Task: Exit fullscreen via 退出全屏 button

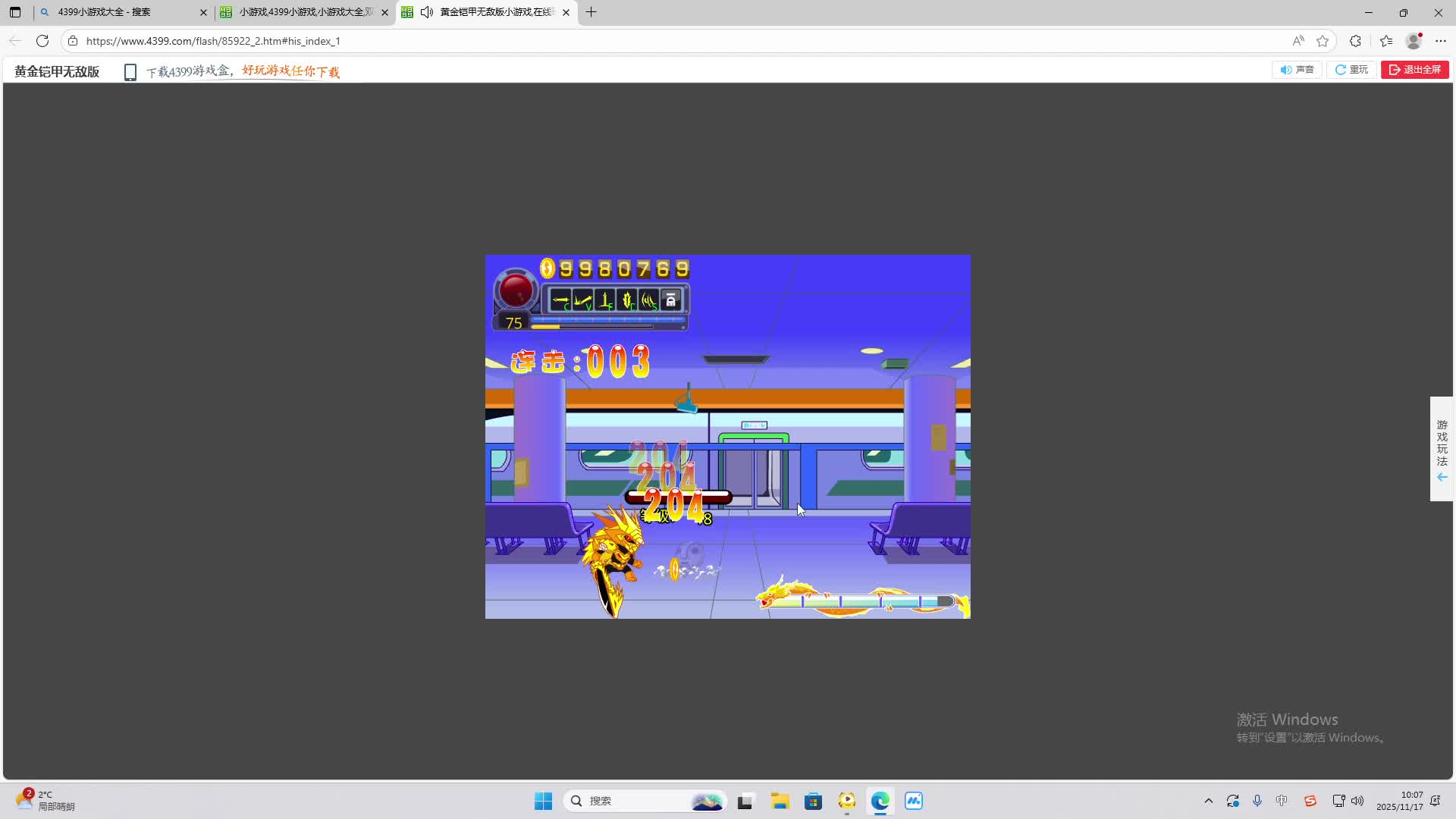Action: 1414,70
